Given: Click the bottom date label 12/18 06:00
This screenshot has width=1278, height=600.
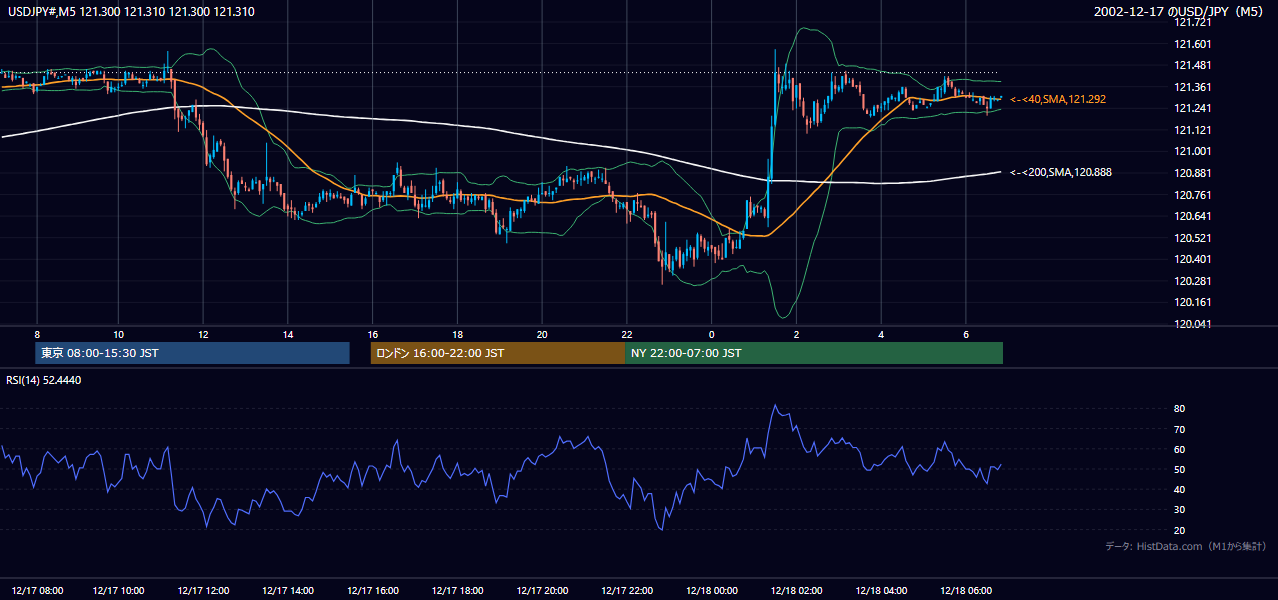Looking at the screenshot, I should pyautogui.click(x=967, y=589).
